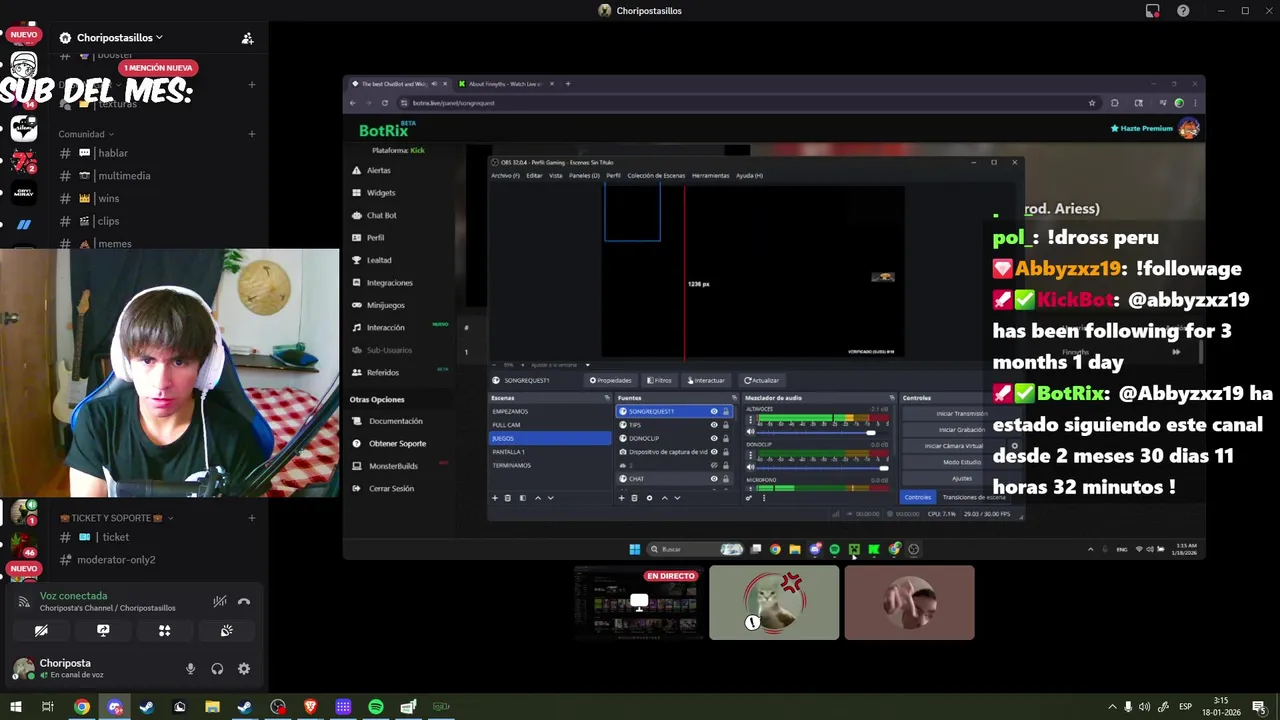Screen dimensions: 1280x720
Task: Click Iniciar Transmisión in OBS controls
Action: (961, 413)
